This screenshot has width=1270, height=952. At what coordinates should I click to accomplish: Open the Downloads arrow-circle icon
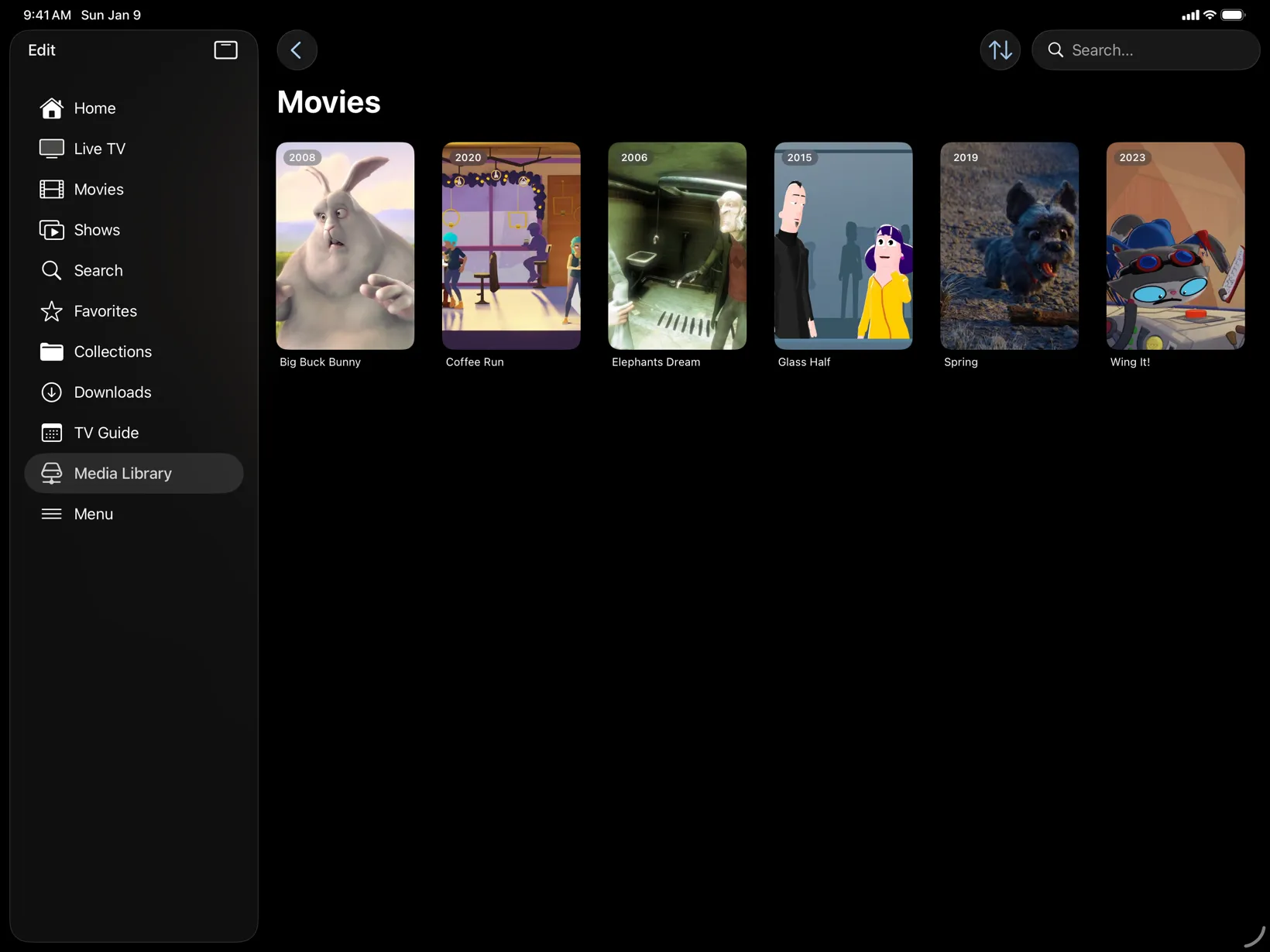pyautogui.click(x=51, y=392)
